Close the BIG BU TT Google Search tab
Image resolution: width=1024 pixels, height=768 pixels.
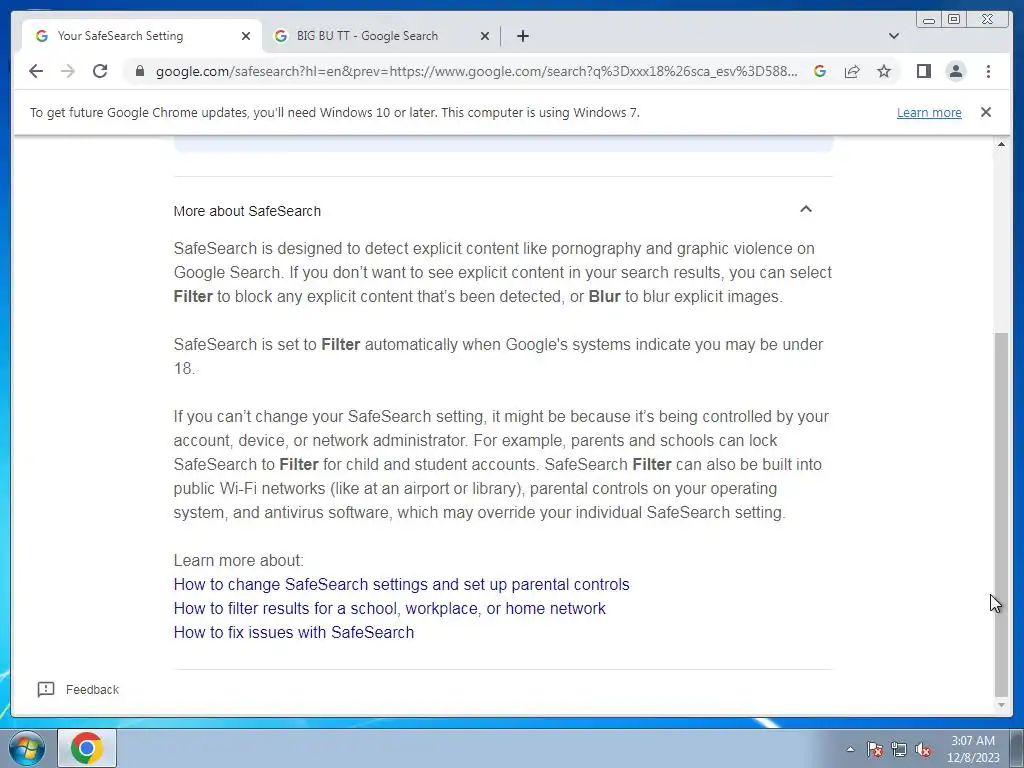[485, 36]
